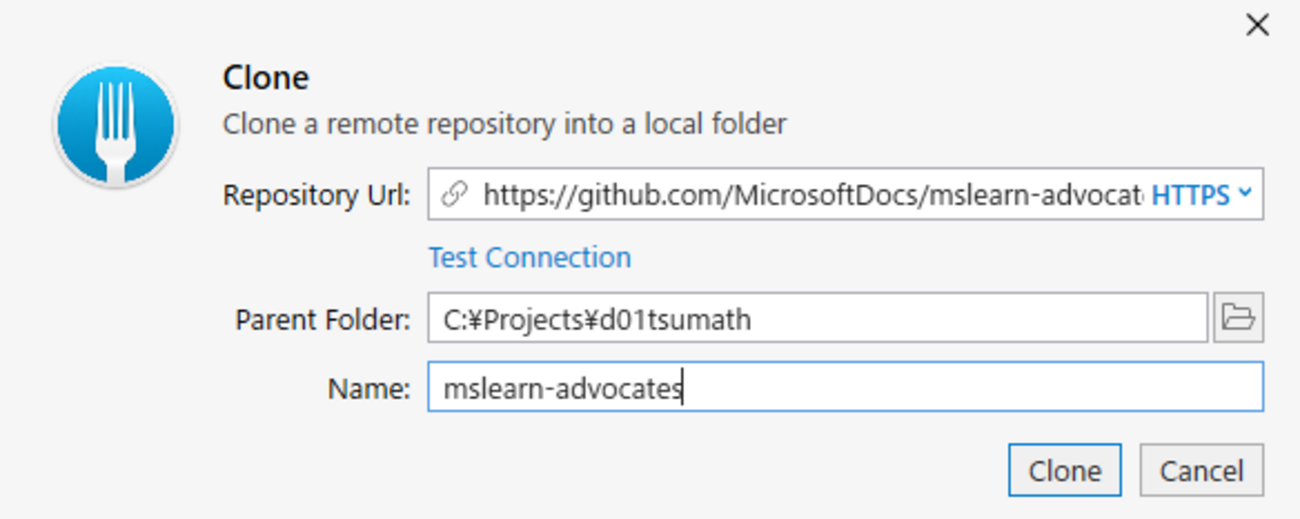Click the chain link icon in Repository Url
The height and width of the screenshot is (519, 1300).
point(454,195)
